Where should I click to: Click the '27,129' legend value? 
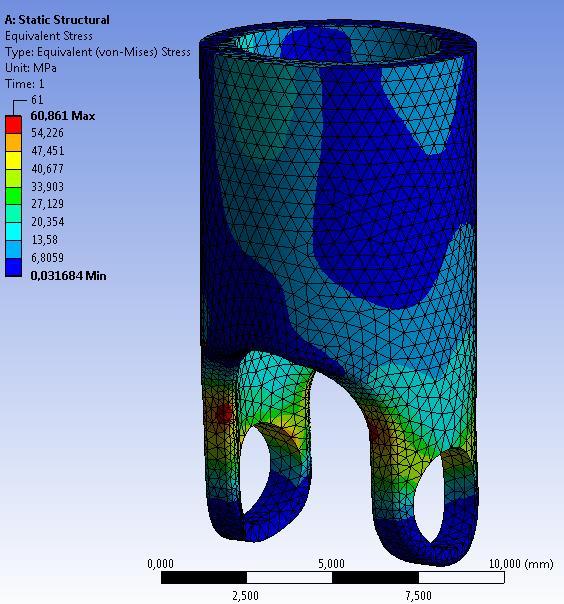(x=47, y=204)
